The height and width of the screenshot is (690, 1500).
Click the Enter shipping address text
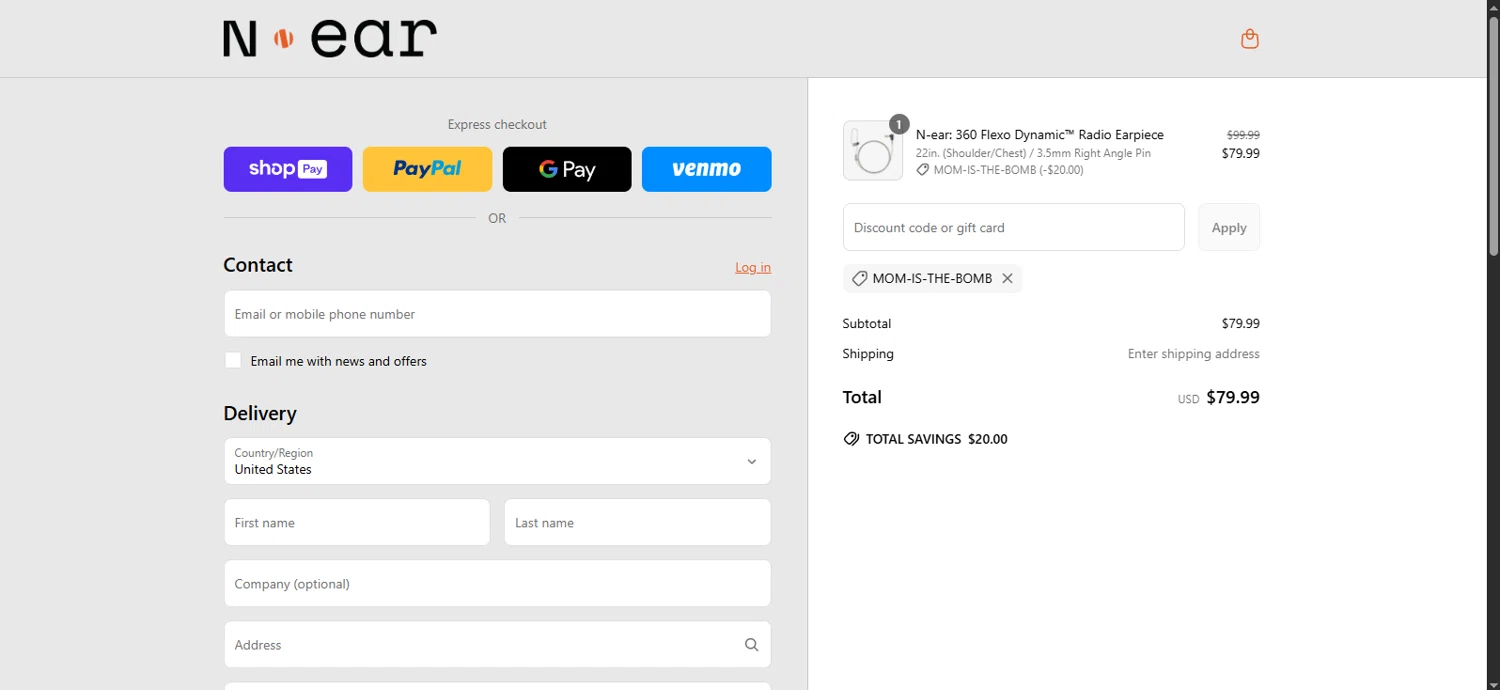point(1193,354)
